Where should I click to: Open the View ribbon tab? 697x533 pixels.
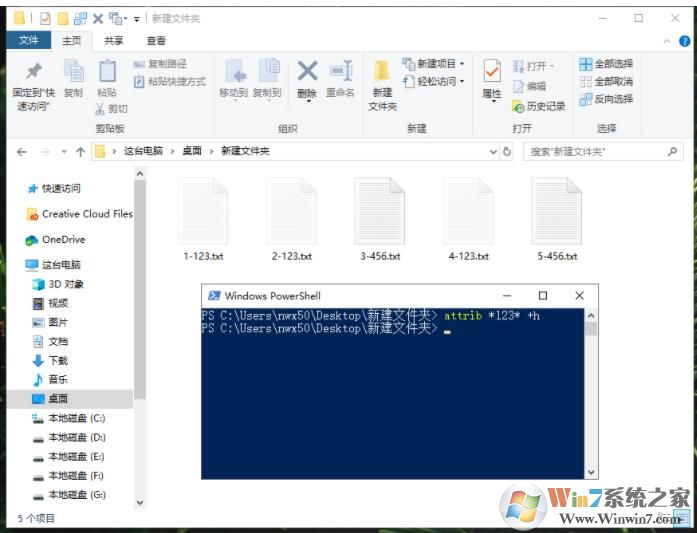pyautogui.click(x=156, y=40)
